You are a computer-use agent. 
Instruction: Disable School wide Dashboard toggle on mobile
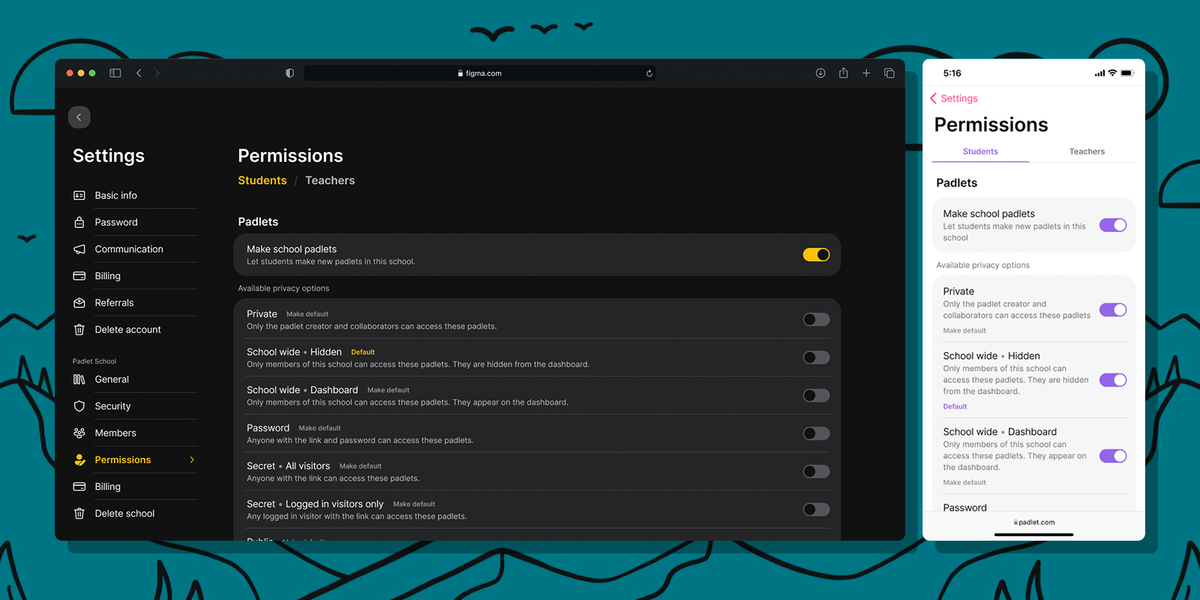[1112, 456]
